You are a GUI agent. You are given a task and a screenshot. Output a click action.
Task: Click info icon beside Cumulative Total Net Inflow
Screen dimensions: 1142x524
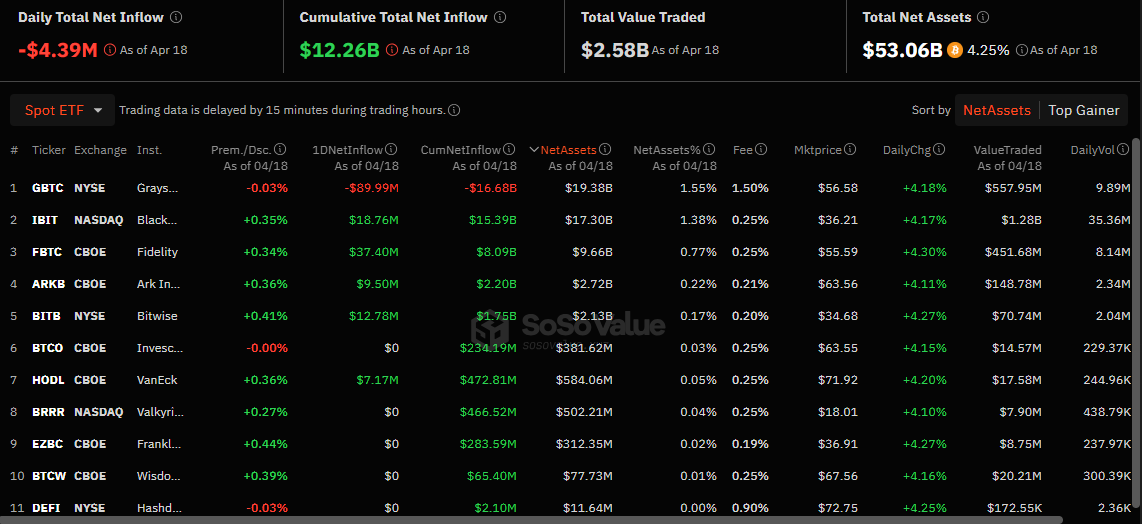coord(500,17)
